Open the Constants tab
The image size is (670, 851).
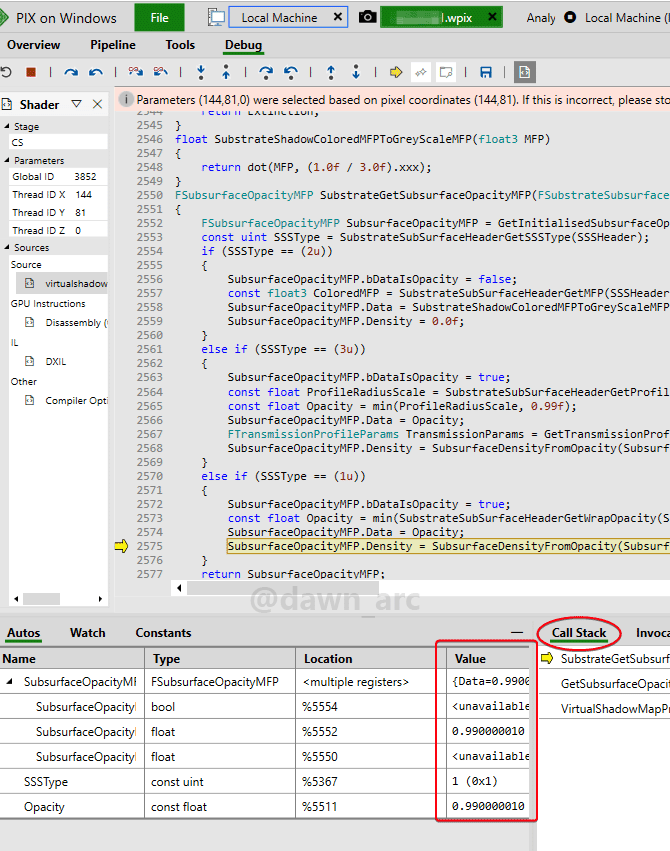click(163, 633)
